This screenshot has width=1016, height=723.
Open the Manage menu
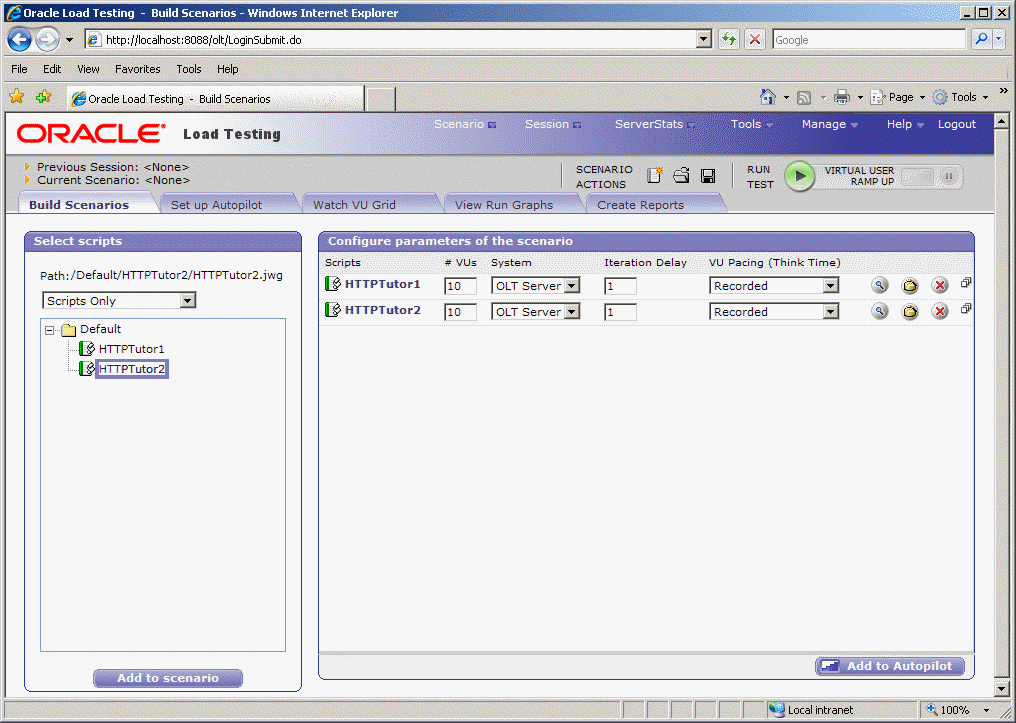pos(824,124)
